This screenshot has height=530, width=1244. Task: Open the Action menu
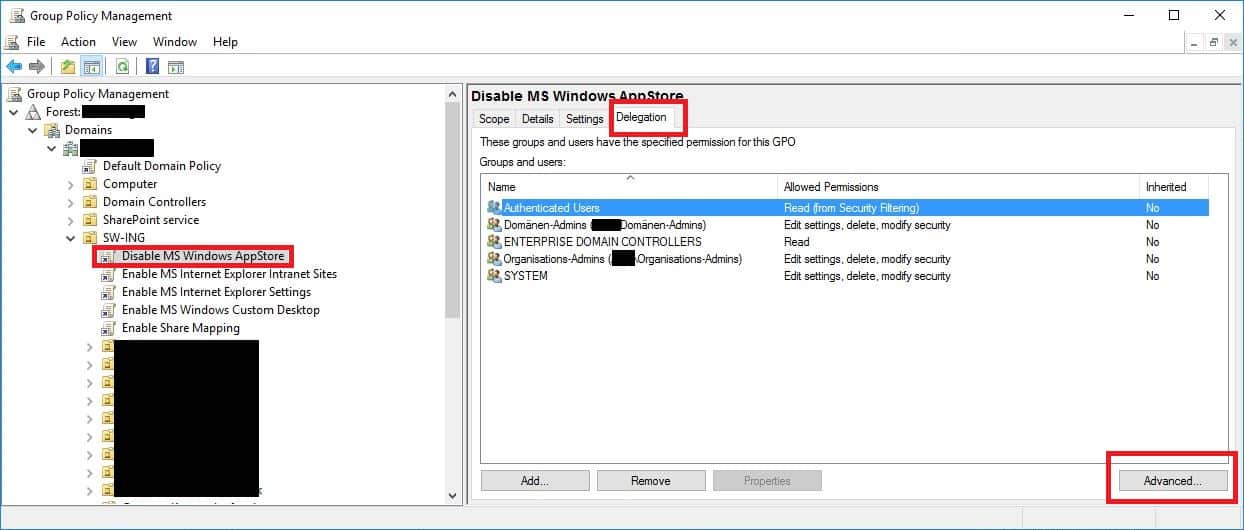[78, 42]
